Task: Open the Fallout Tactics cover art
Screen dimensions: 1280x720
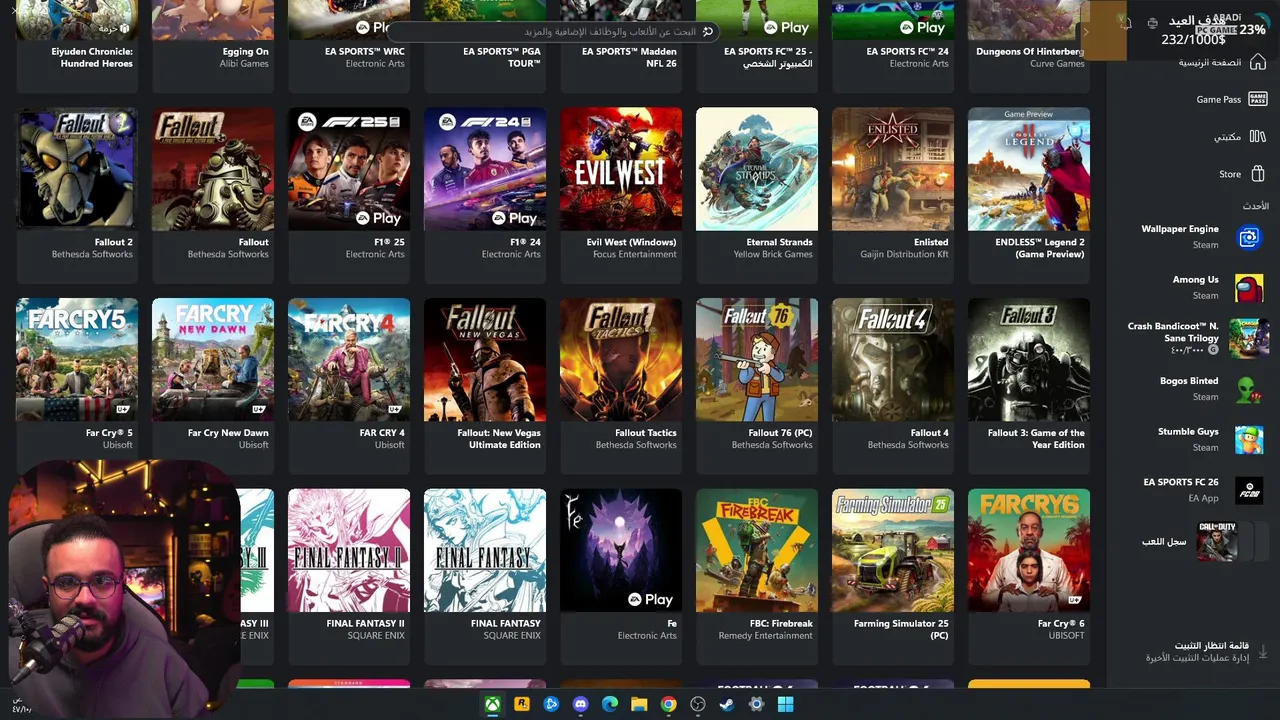Action: click(x=621, y=360)
